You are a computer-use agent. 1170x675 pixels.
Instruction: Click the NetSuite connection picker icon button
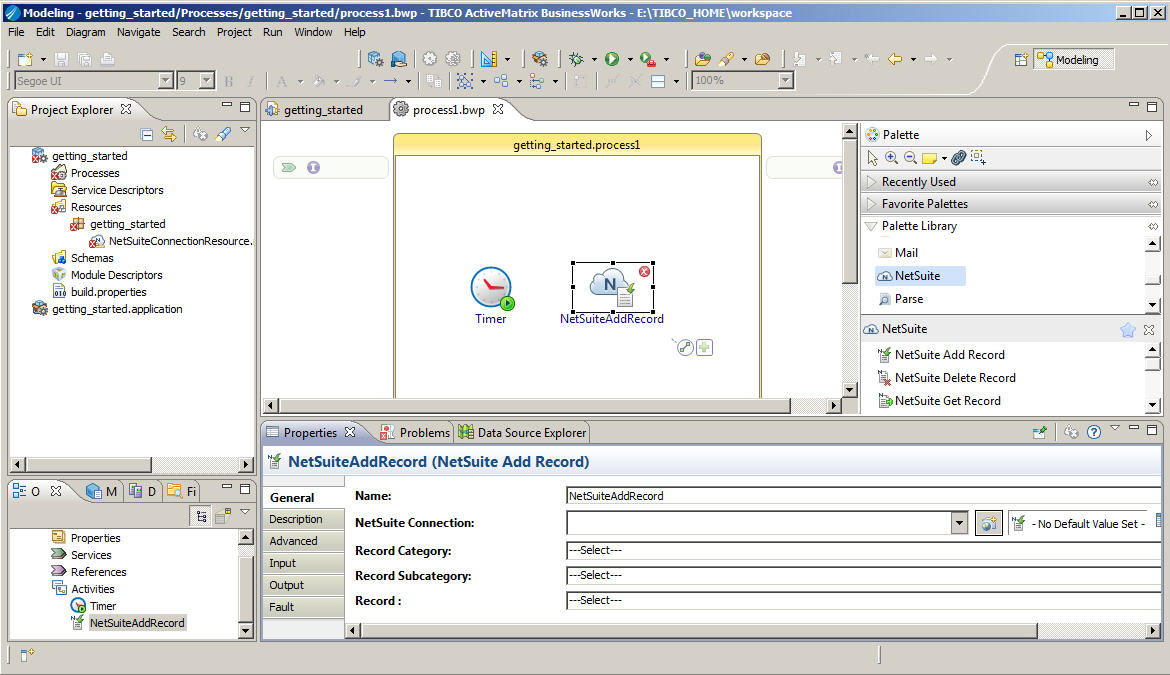click(988, 523)
